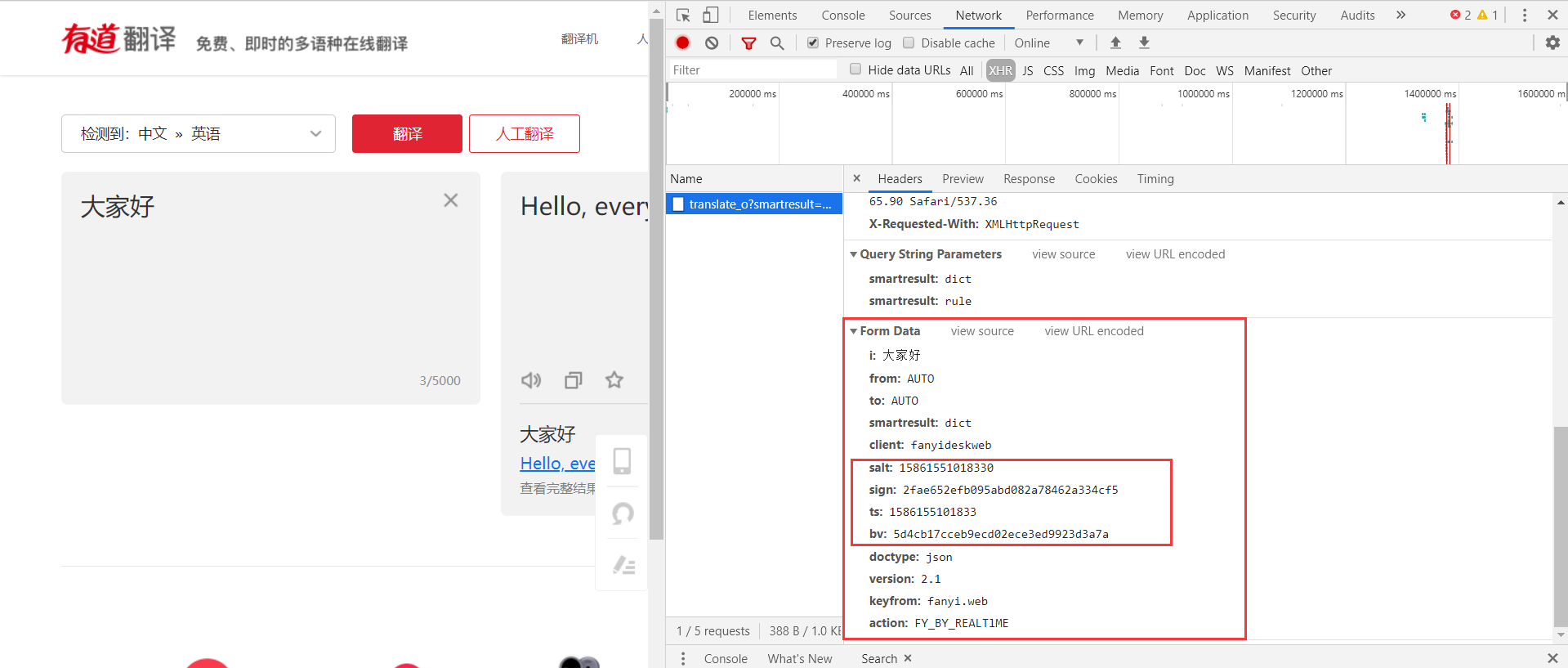Clear the Chinese input text box

450,200
